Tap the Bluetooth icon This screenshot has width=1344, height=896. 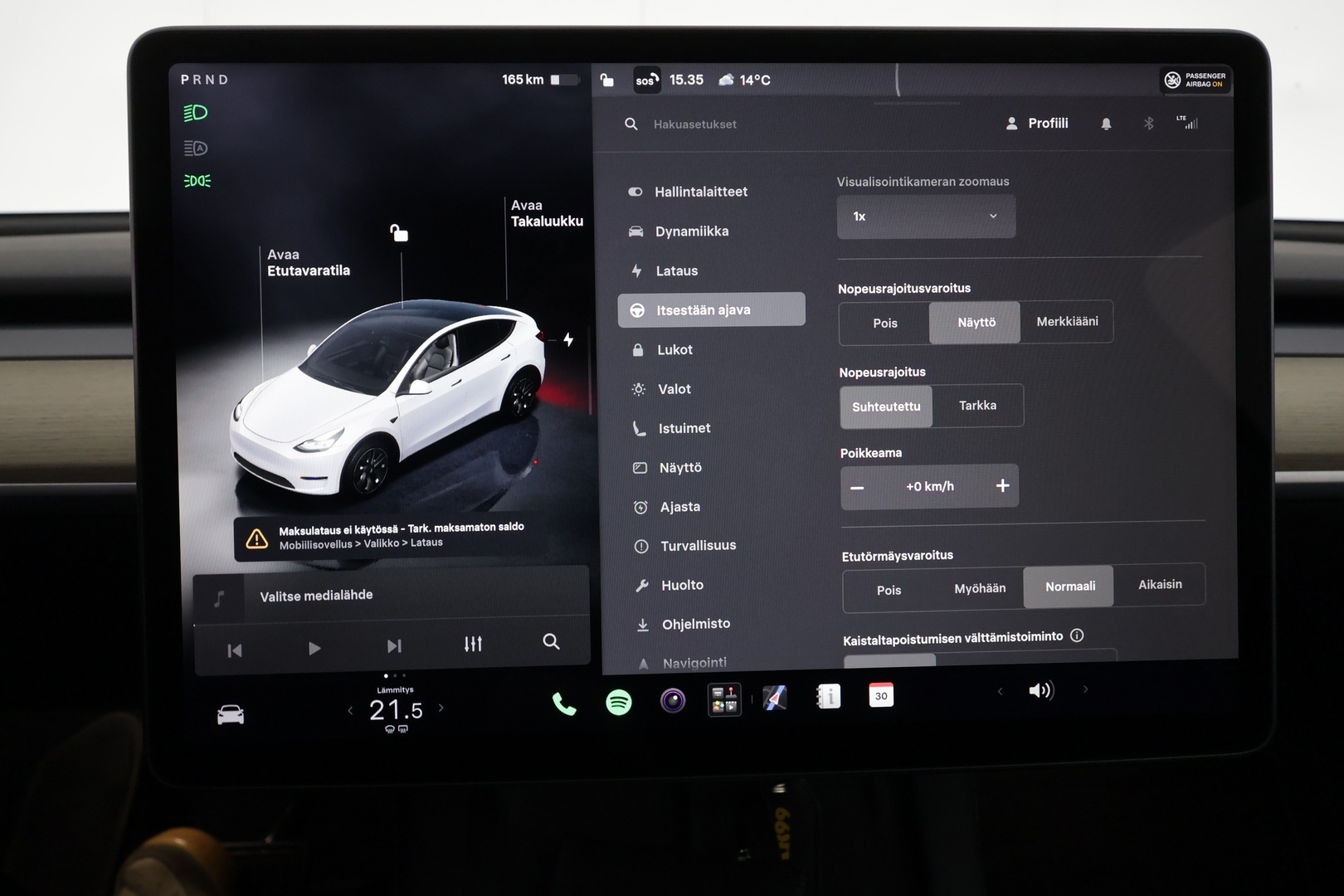click(1149, 124)
